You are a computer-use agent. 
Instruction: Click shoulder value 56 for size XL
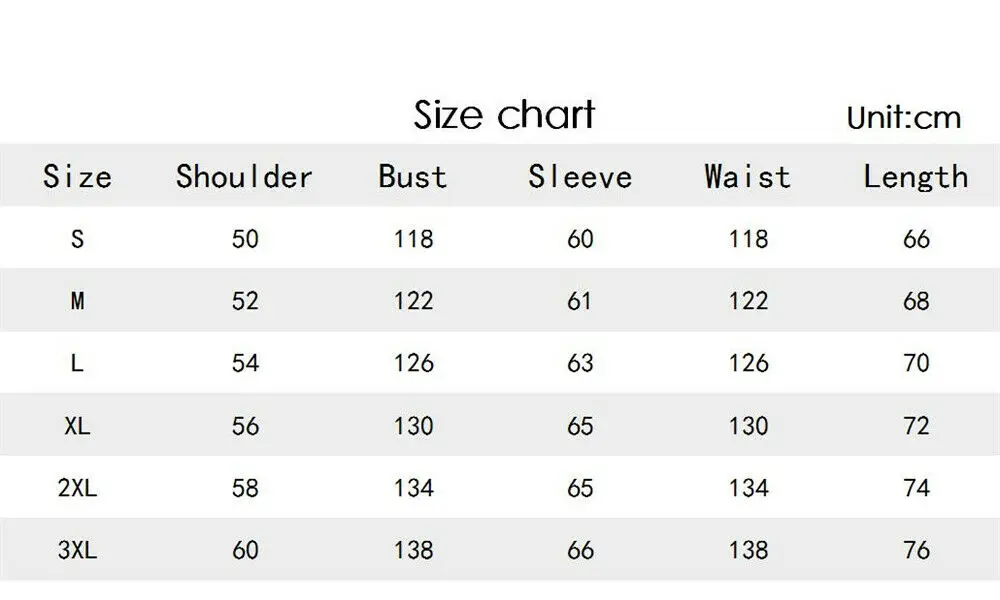tap(245, 426)
